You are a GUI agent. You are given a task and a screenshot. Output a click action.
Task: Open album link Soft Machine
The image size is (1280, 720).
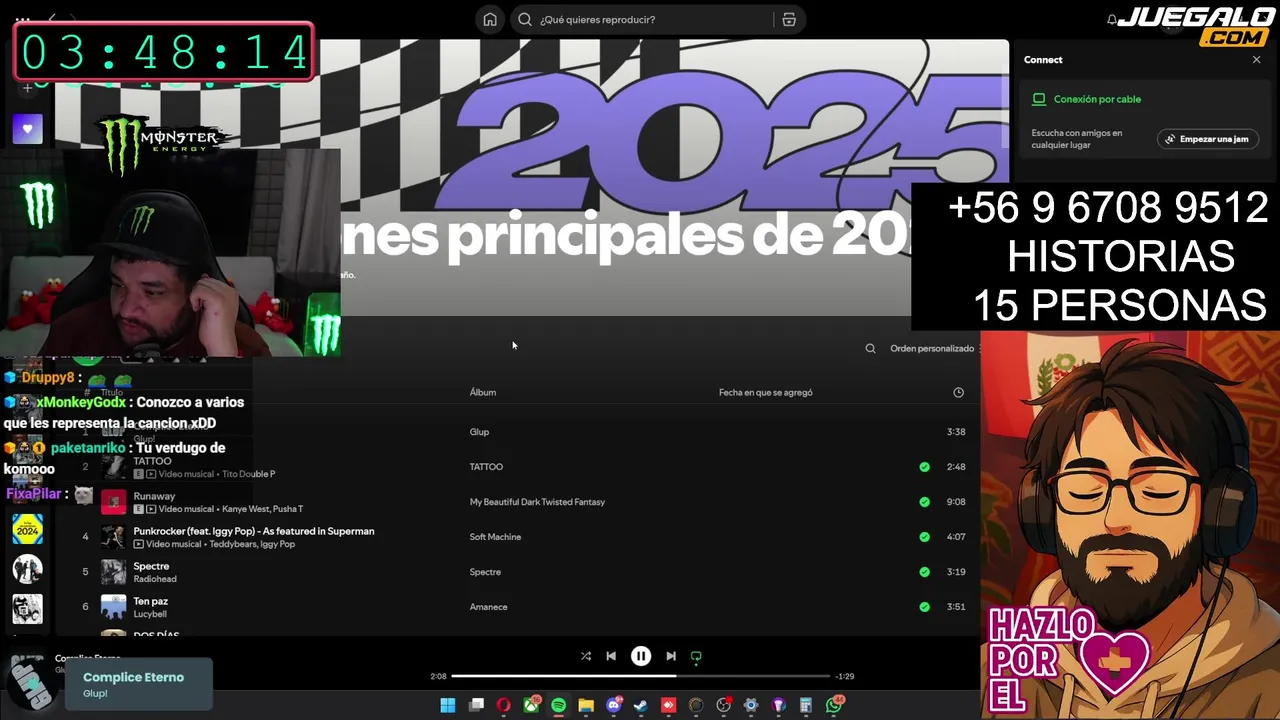click(495, 537)
